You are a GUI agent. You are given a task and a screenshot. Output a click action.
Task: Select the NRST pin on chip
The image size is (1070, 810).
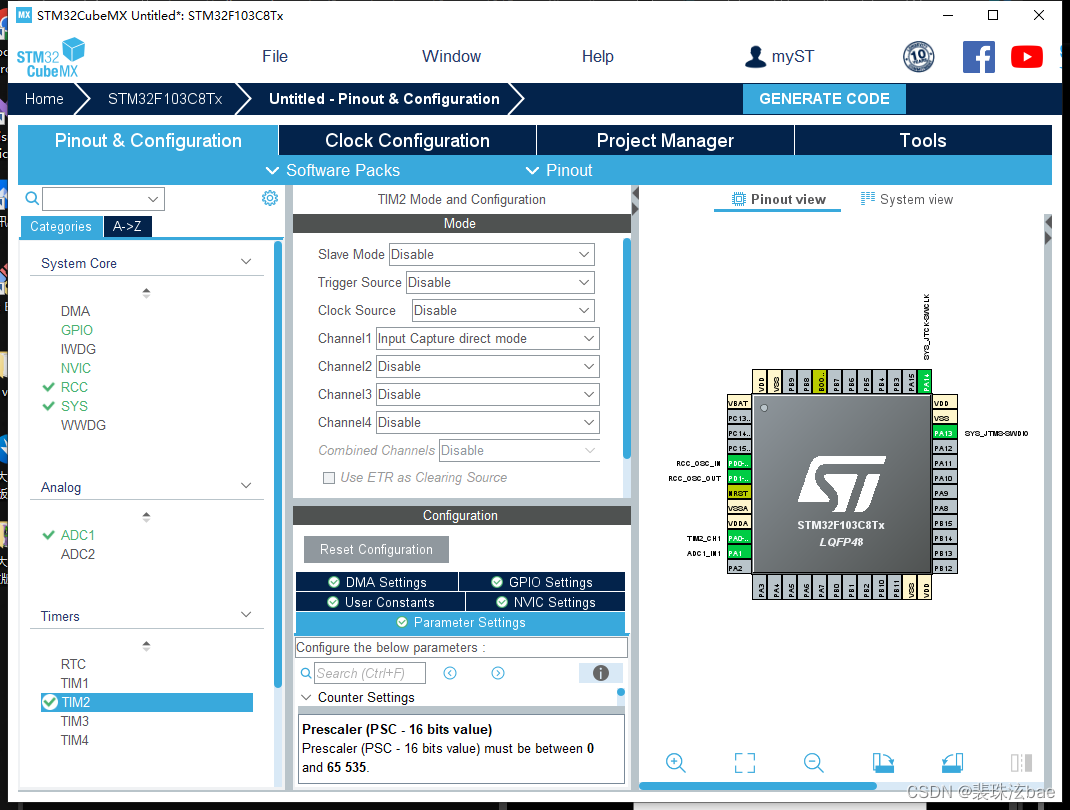pos(739,493)
